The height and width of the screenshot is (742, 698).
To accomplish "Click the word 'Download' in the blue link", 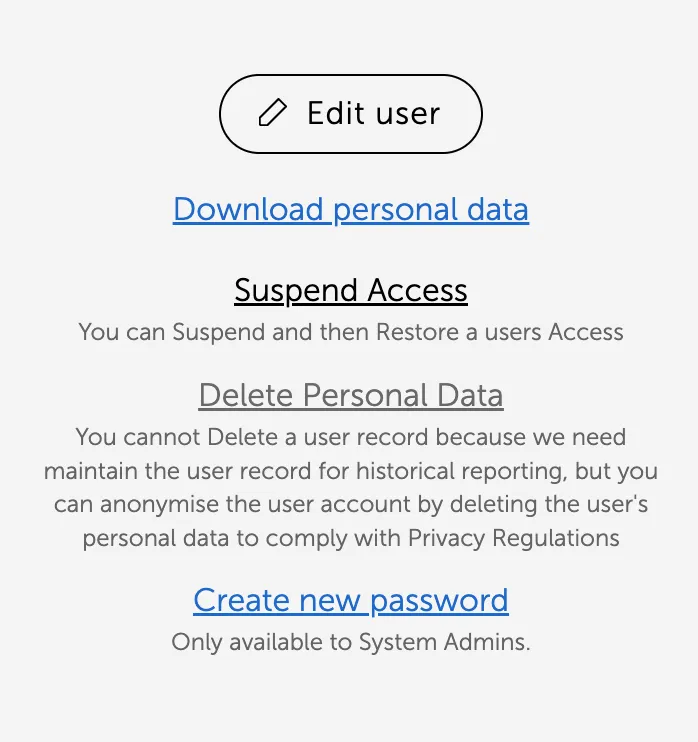I will 248,210.
